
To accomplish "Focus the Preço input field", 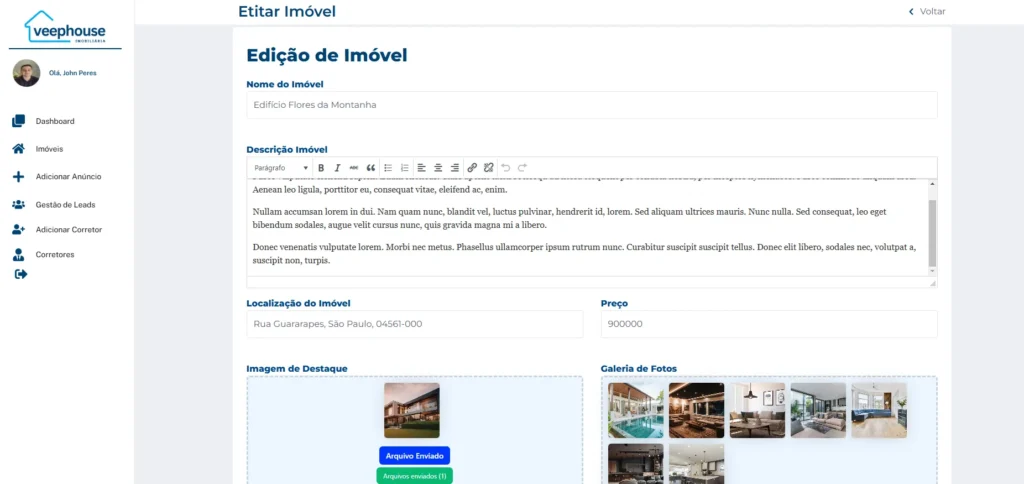I will (768, 324).
